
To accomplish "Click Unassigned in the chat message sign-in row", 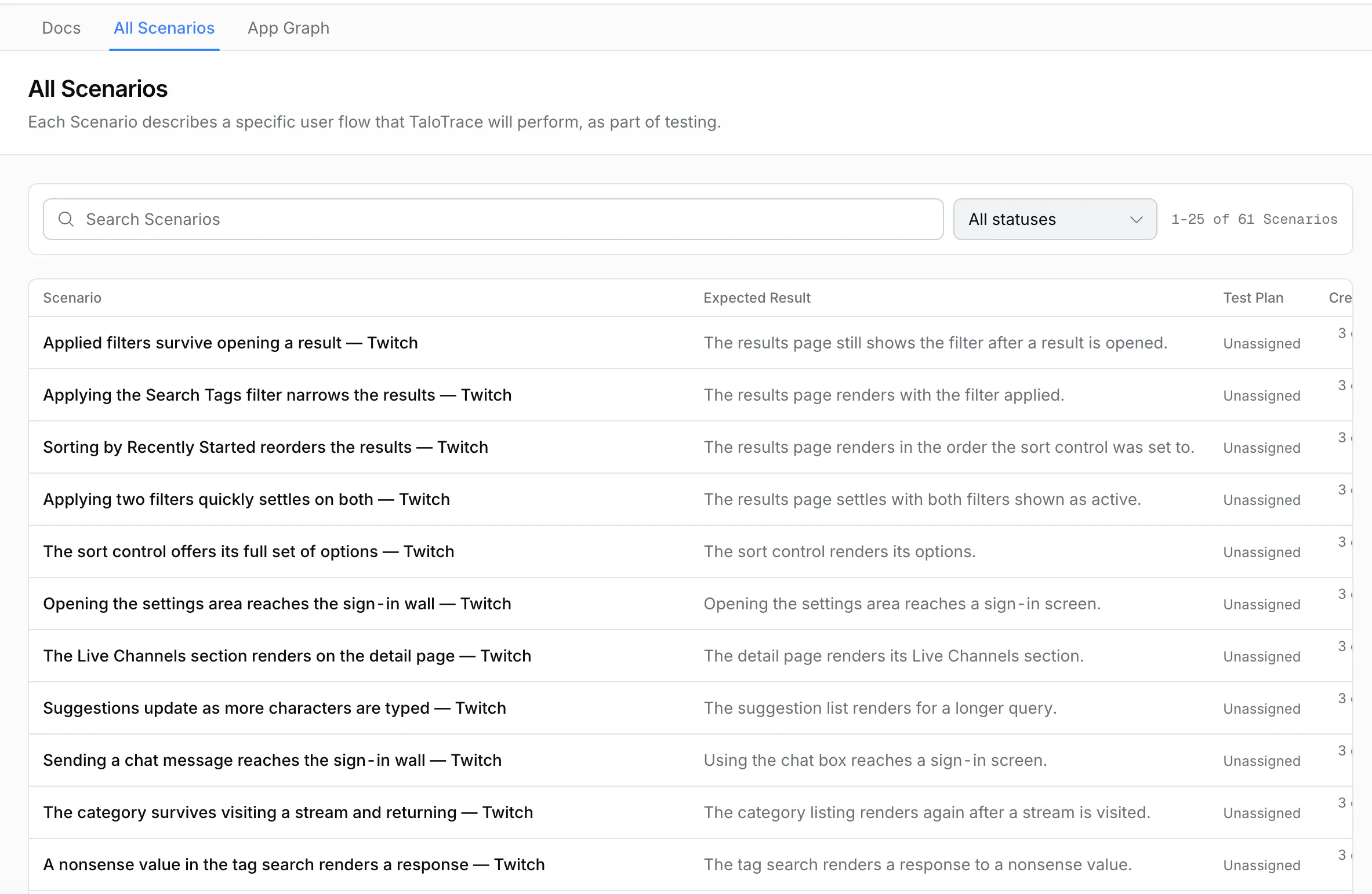I will [x=1261, y=761].
